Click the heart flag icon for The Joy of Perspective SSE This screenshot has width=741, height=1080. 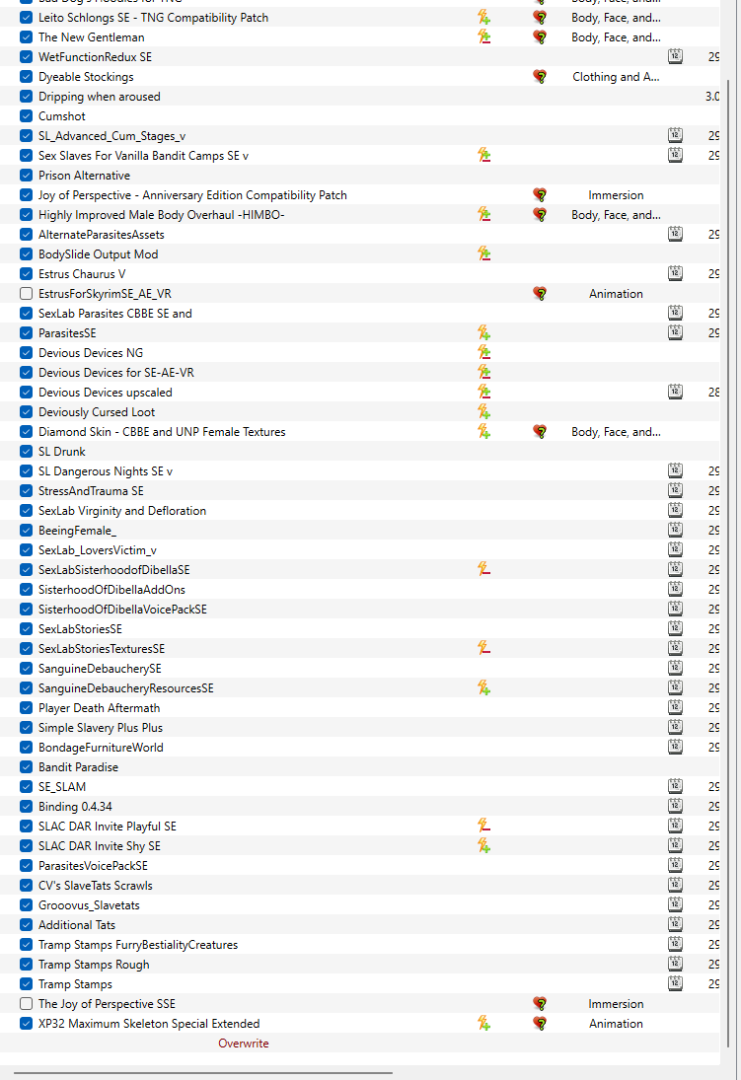tap(540, 1004)
